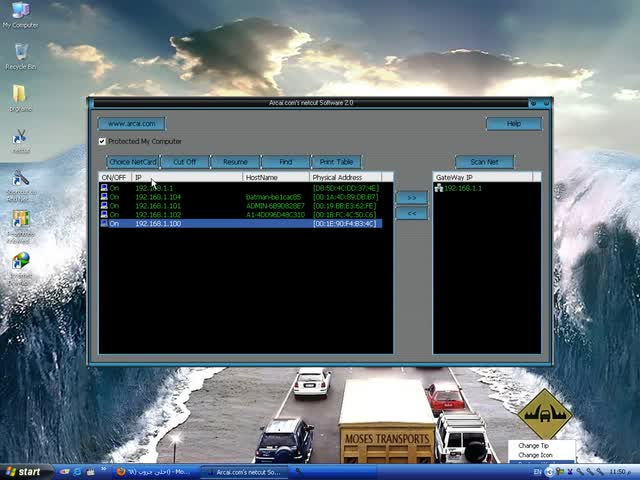
Task: Click the computer icon for 192.168.1.100 row
Action: [x=104, y=223]
